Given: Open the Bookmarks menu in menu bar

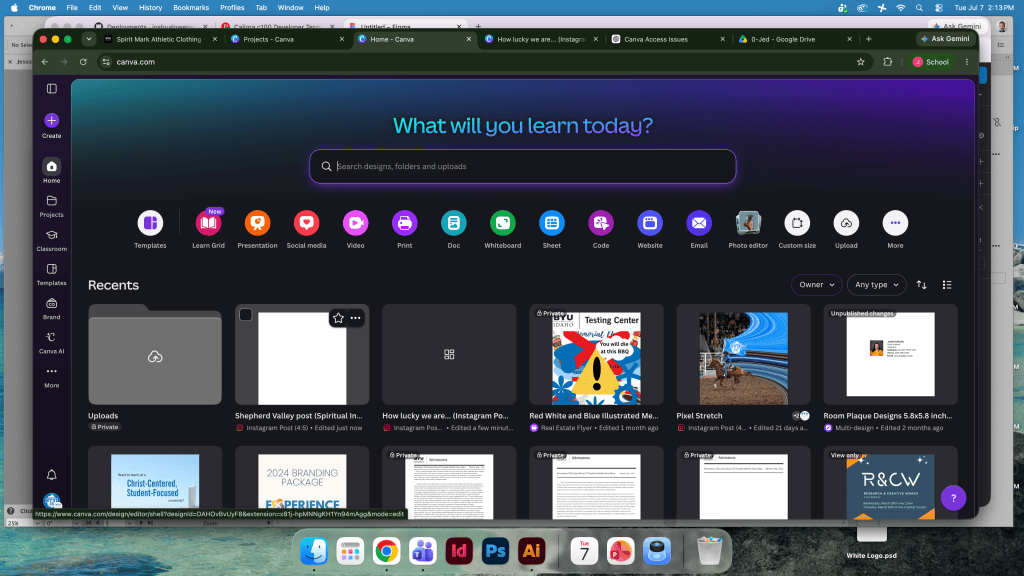Looking at the screenshot, I should (191, 8).
